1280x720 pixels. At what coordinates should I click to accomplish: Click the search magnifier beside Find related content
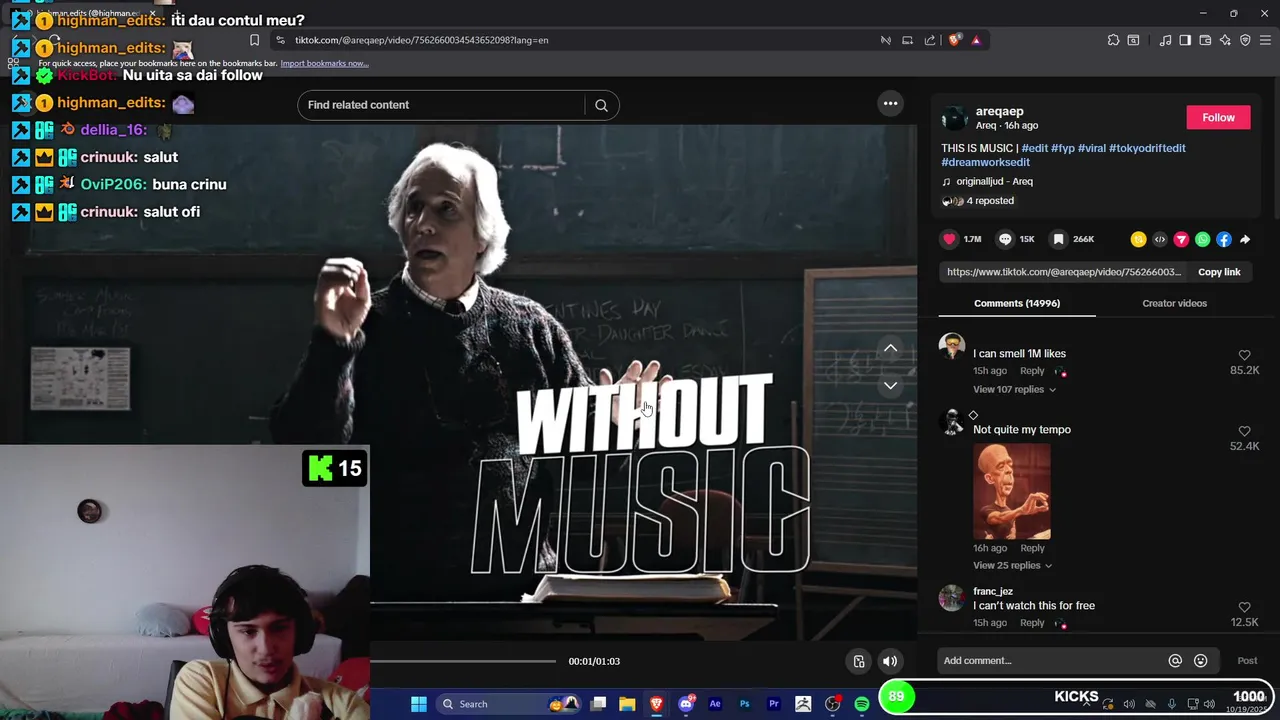pyautogui.click(x=601, y=105)
